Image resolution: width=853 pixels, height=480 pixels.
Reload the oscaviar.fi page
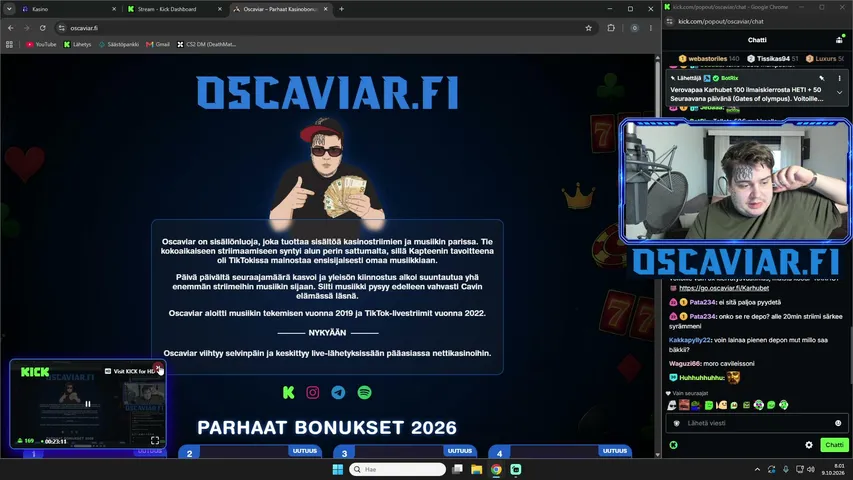click(42, 28)
